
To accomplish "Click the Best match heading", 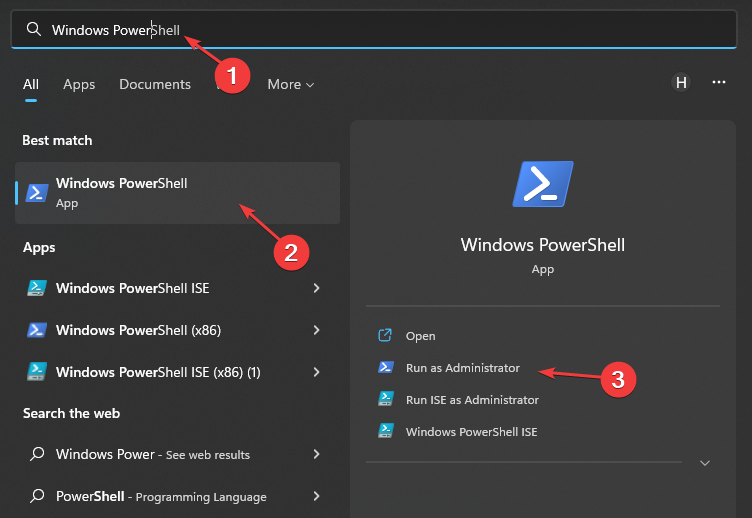I will tap(57, 141).
